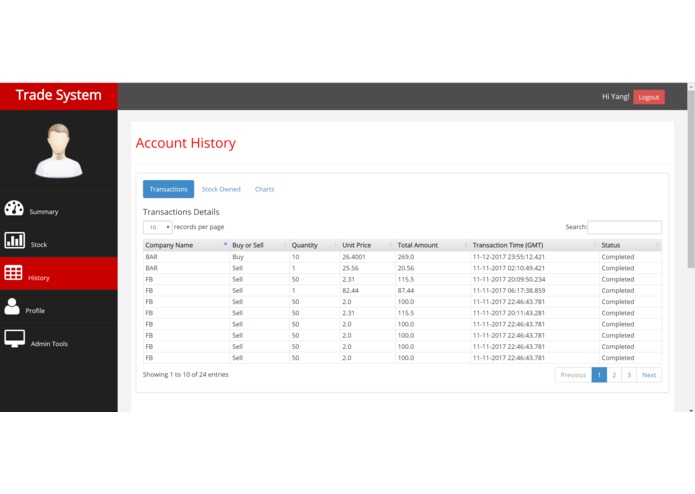
Task: Open the records per page dropdown
Action: coord(157,227)
